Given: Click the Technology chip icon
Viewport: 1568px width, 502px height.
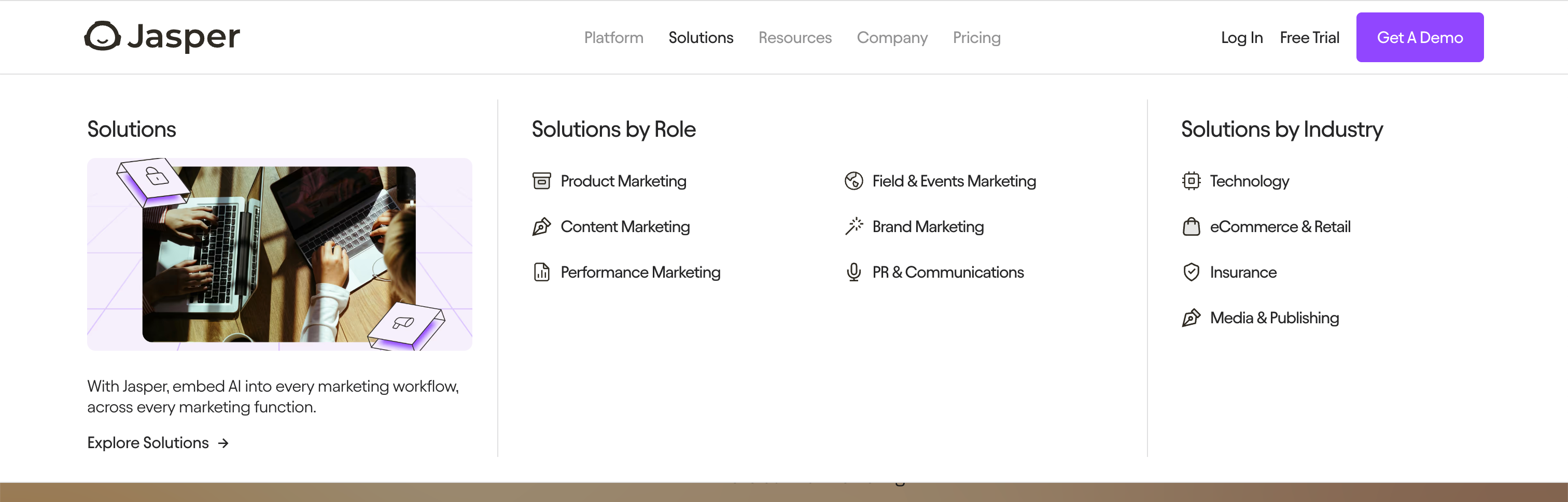Looking at the screenshot, I should click(1191, 181).
